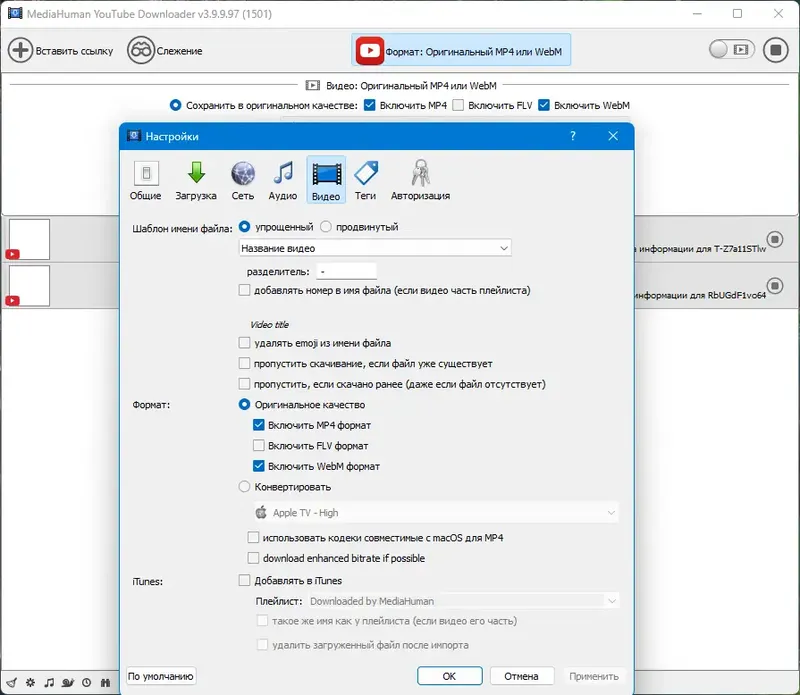The image size is (800, 695).
Task: Click the По умолчанию button
Action: (x=161, y=676)
